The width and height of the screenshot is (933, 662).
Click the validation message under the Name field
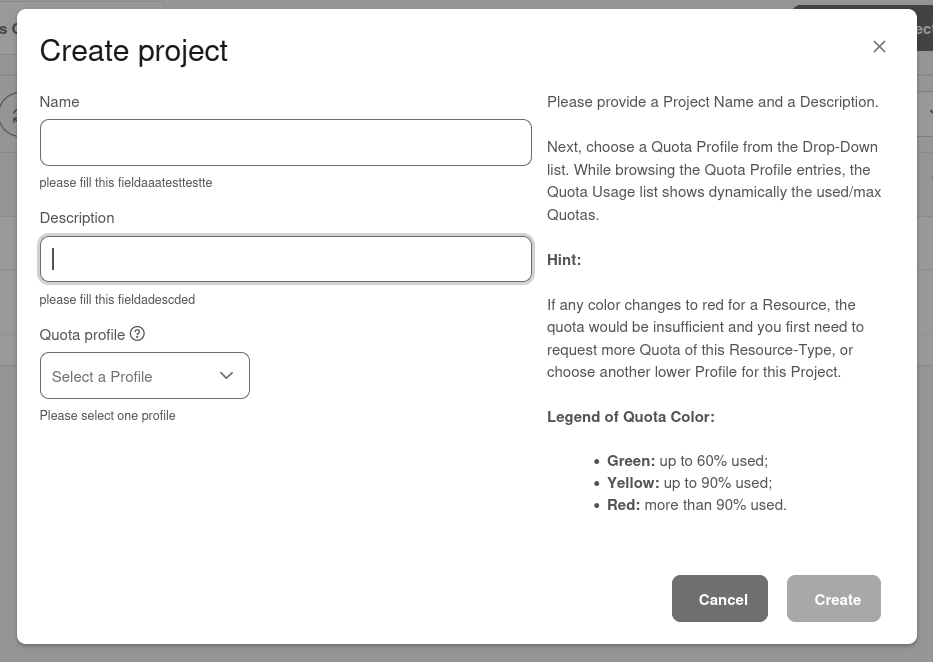click(x=126, y=183)
